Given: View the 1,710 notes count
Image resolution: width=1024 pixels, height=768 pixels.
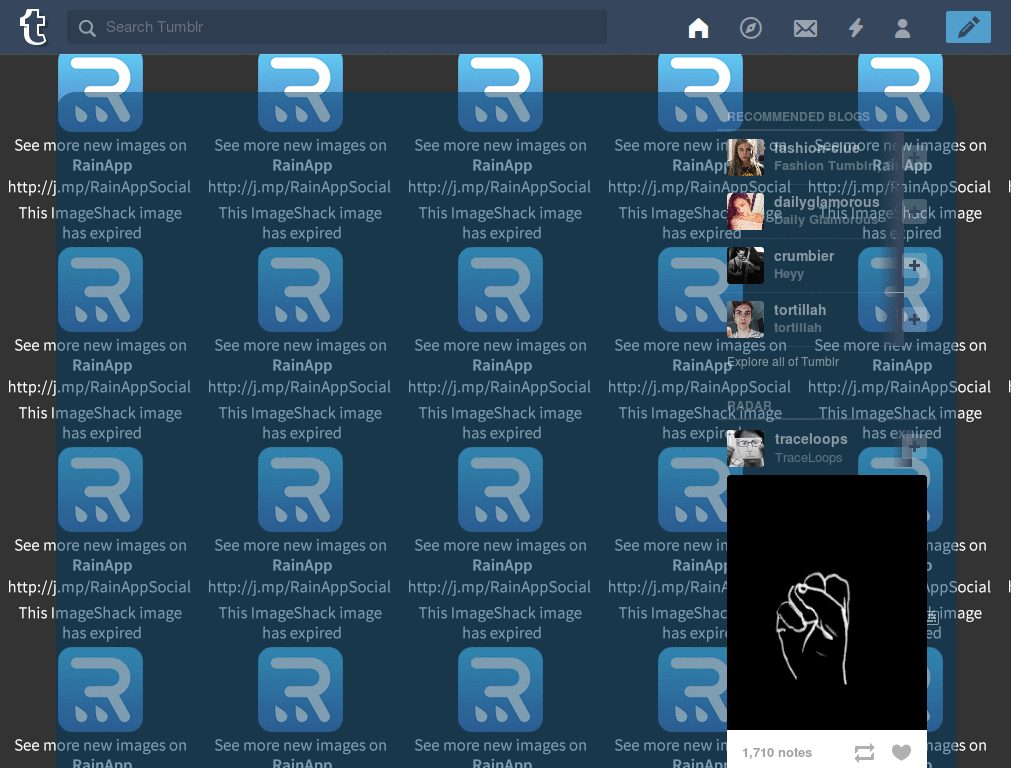Looking at the screenshot, I should [x=777, y=753].
